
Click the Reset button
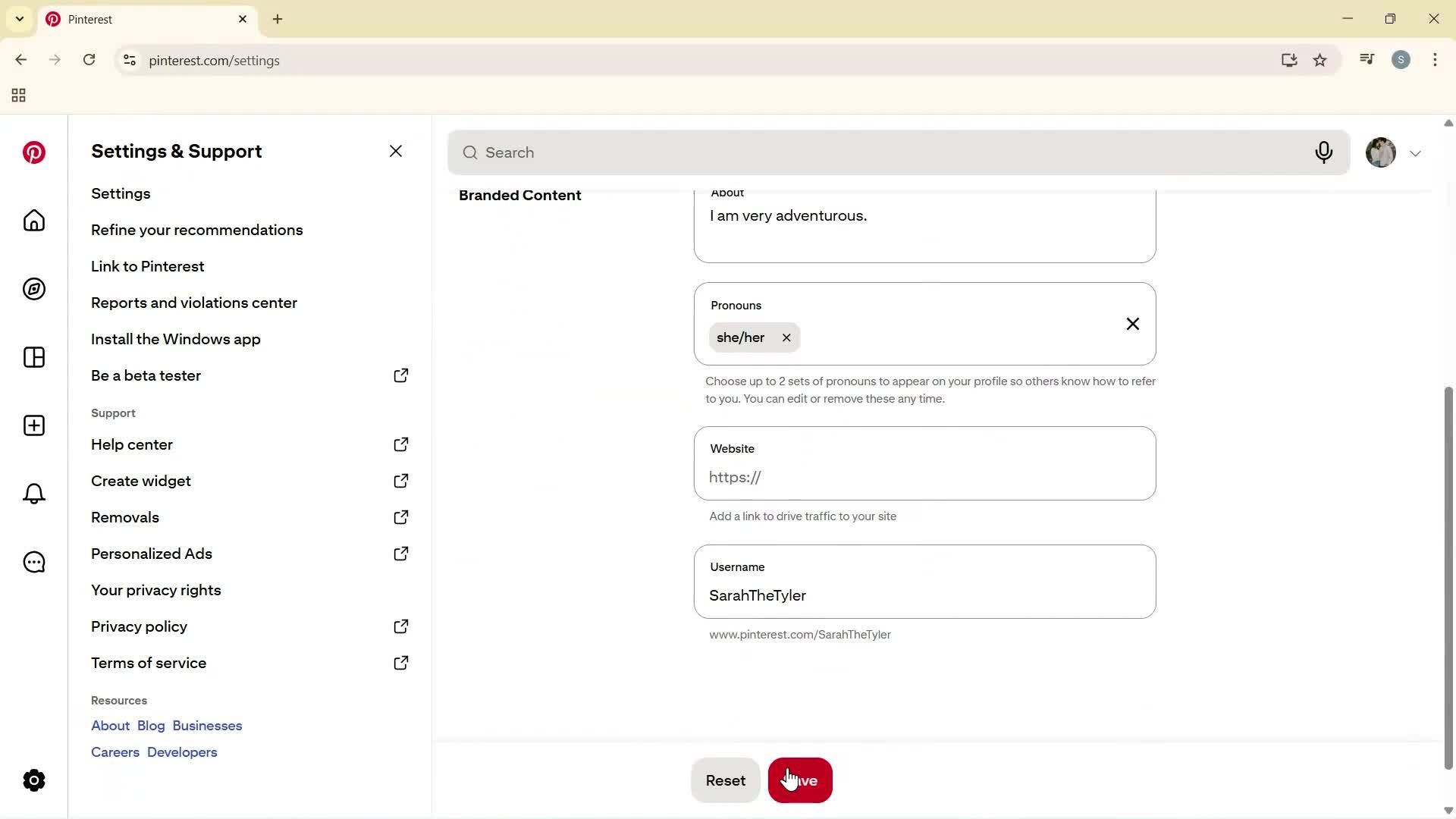tap(724, 780)
